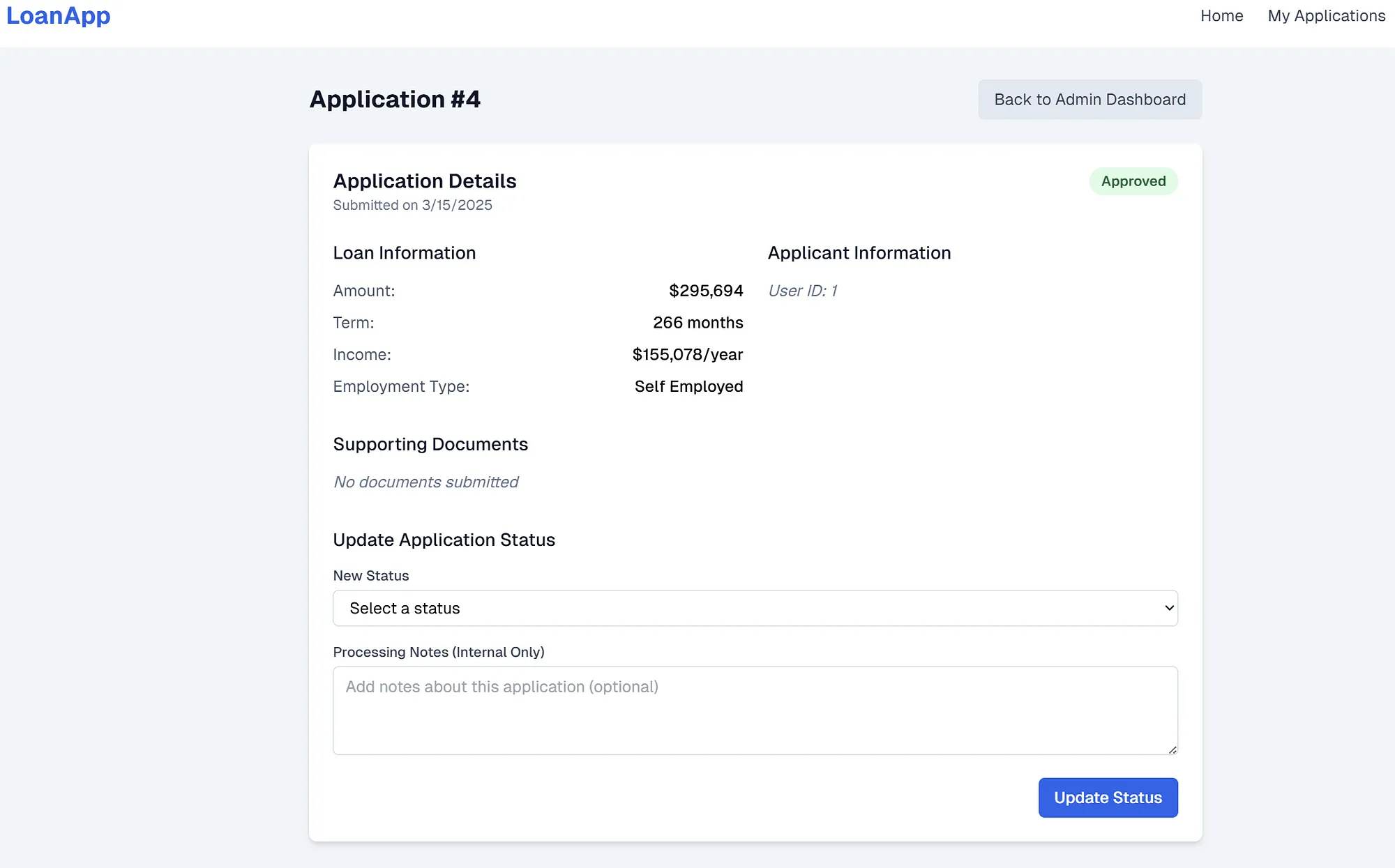Viewport: 1395px width, 868px height.
Task: Click Processing Notes (Internal Only) label
Action: point(438,652)
